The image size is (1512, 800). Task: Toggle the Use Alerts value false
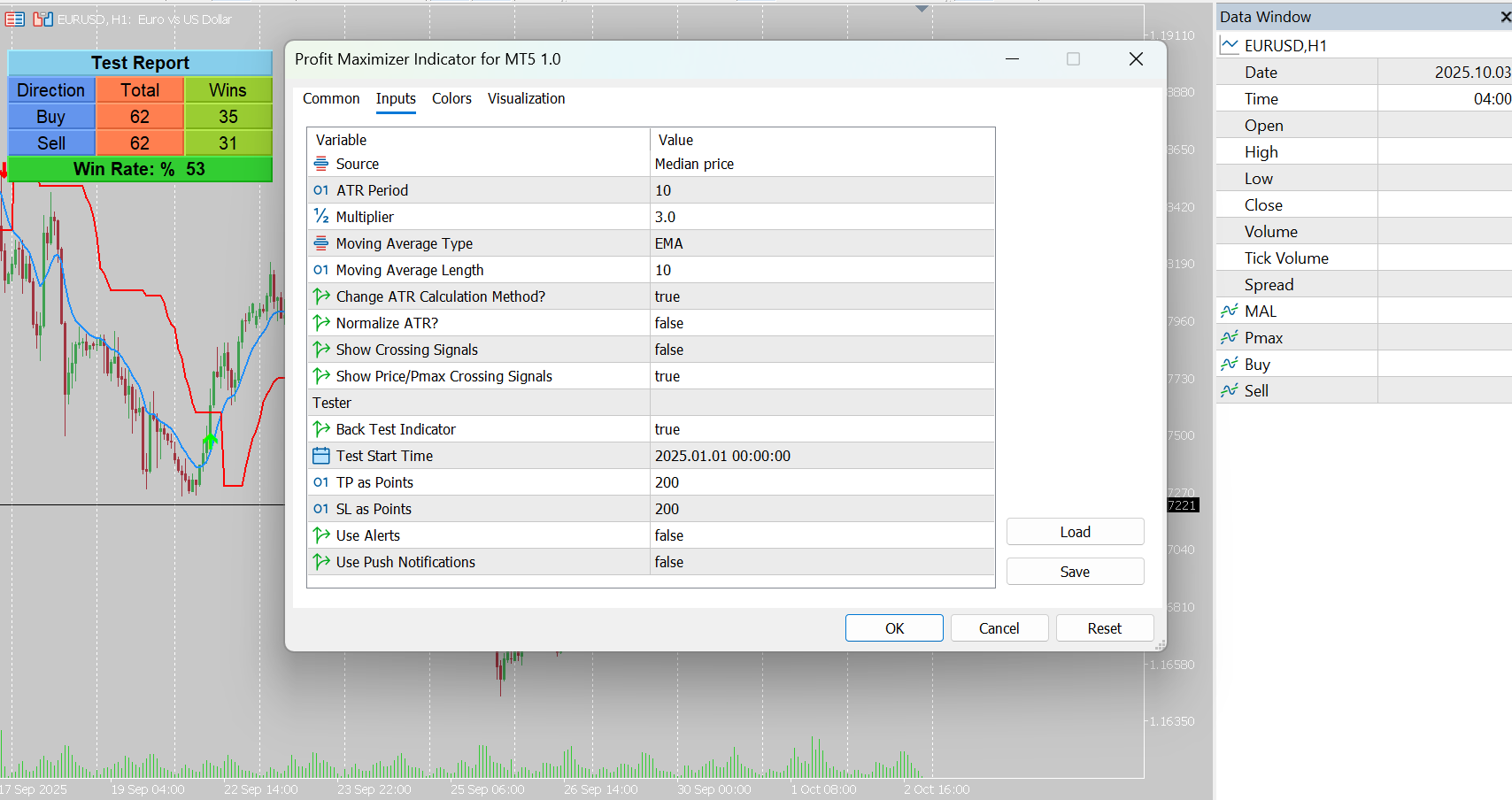pyautogui.click(x=822, y=535)
